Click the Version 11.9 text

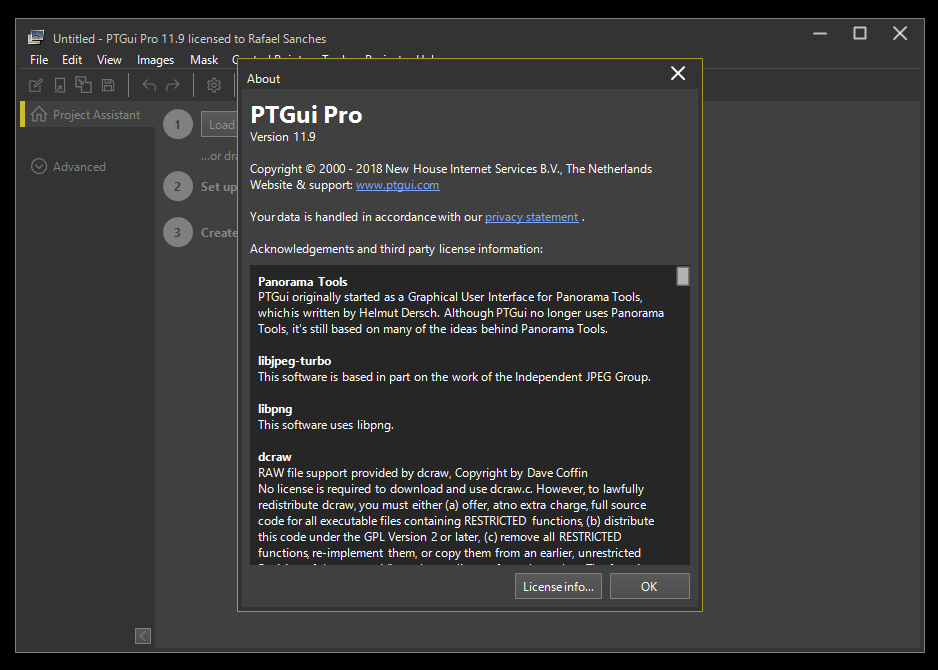pyautogui.click(x=282, y=137)
